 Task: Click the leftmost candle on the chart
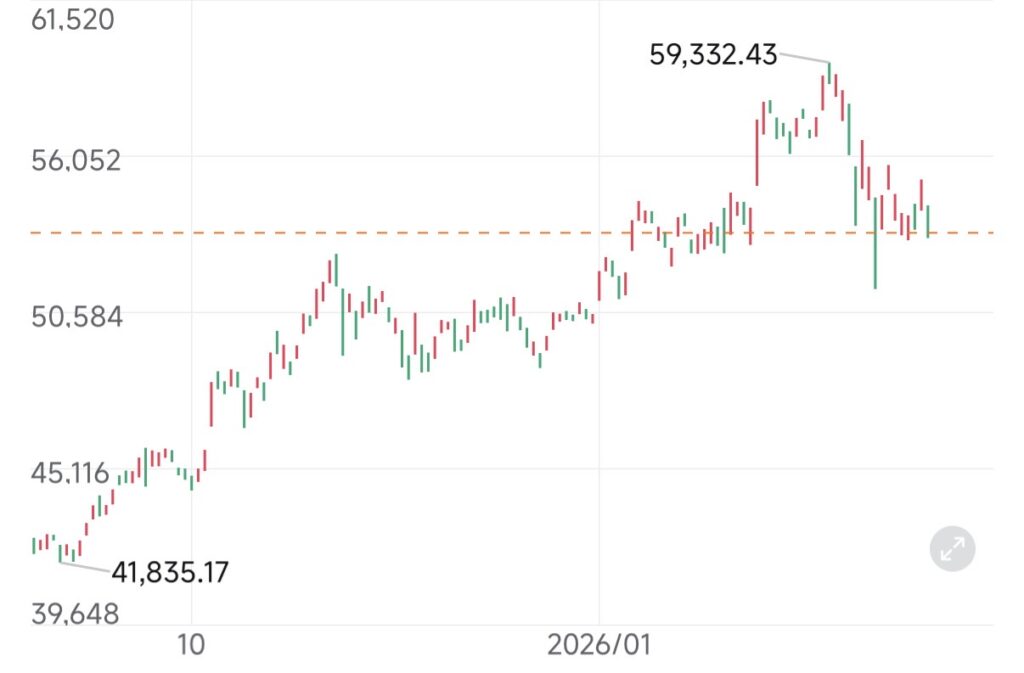click(x=34, y=545)
